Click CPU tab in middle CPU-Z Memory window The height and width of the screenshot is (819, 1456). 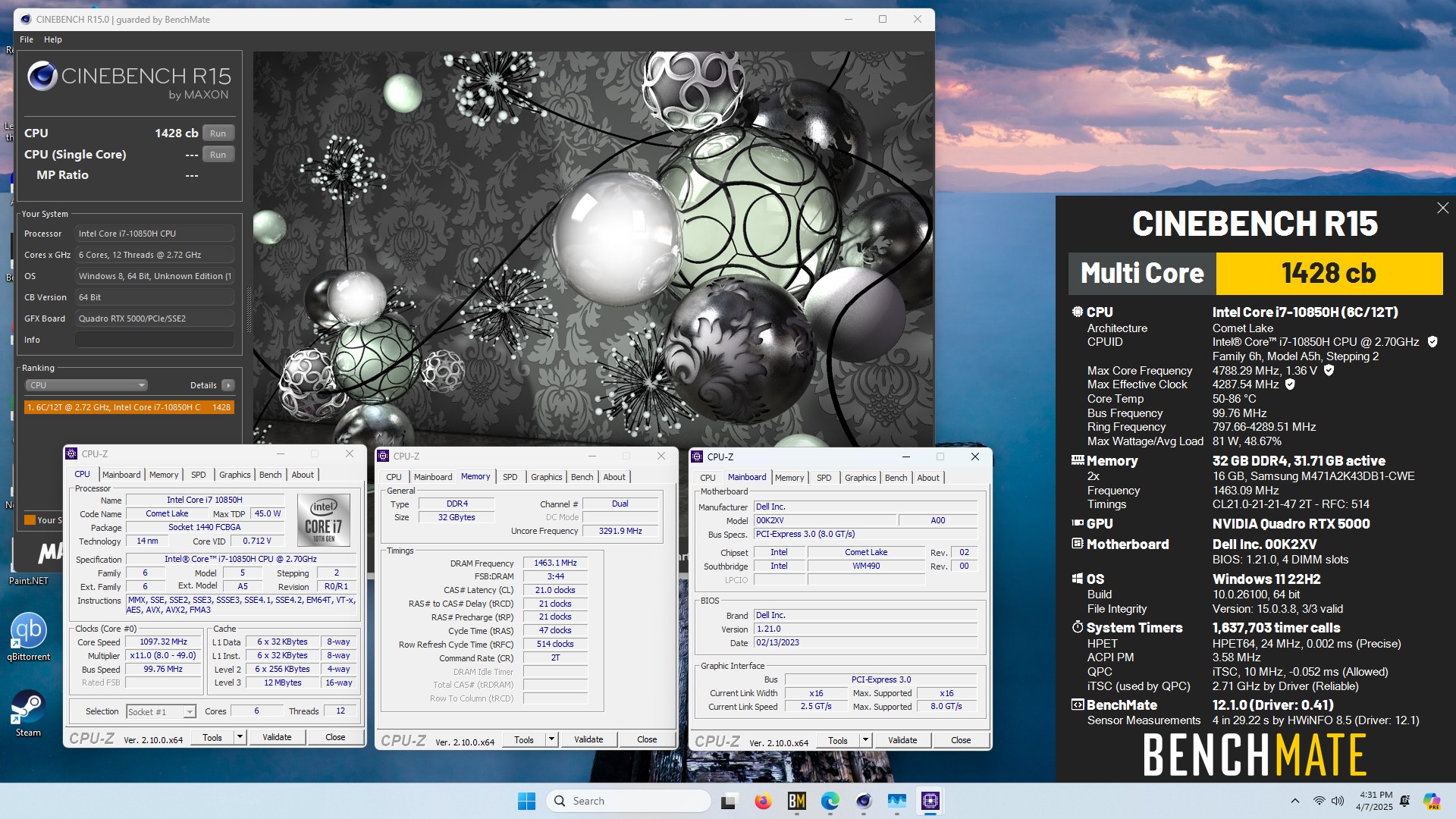pos(394,477)
